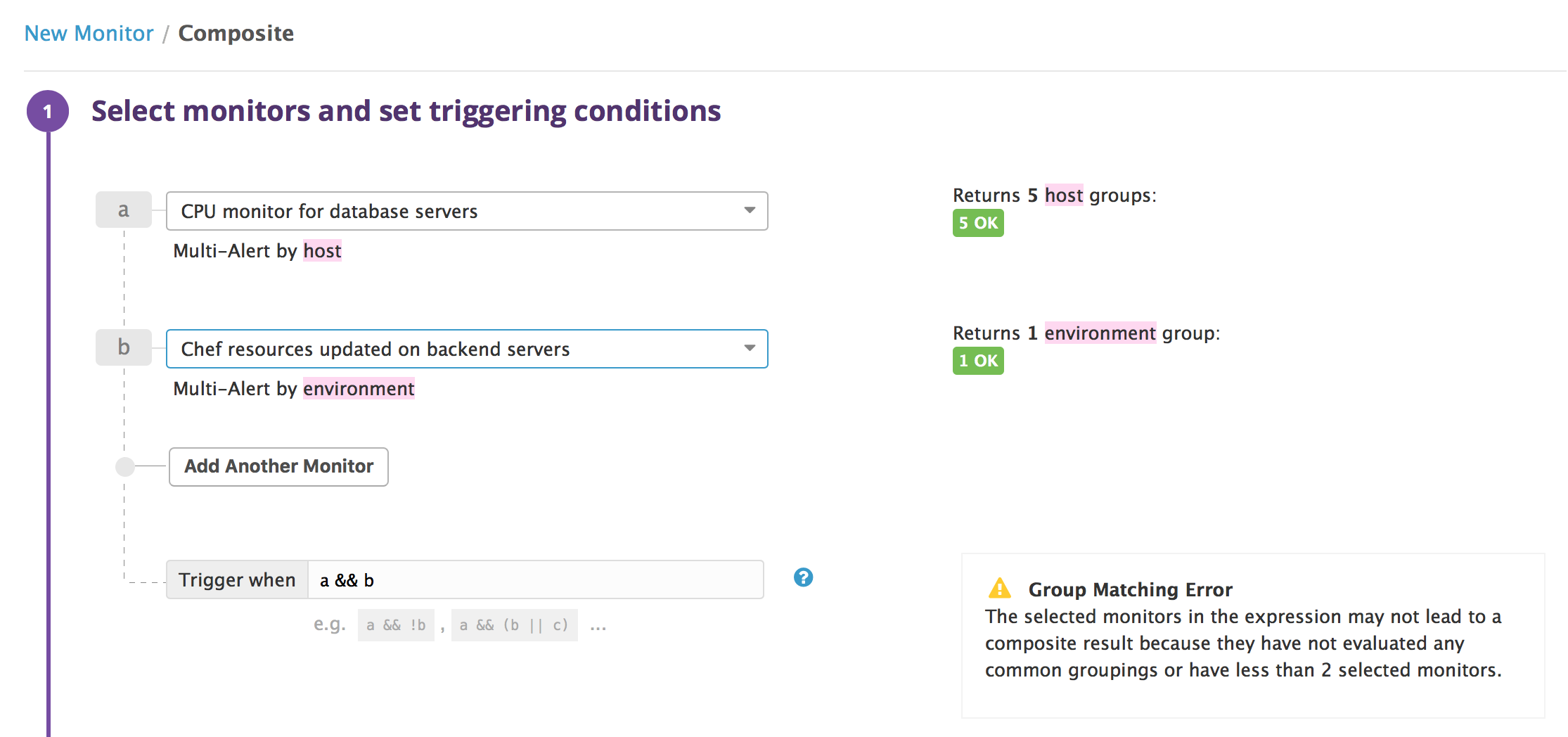
Task: Pick the 'a && (b || c)' example expression
Action: click(514, 625)
